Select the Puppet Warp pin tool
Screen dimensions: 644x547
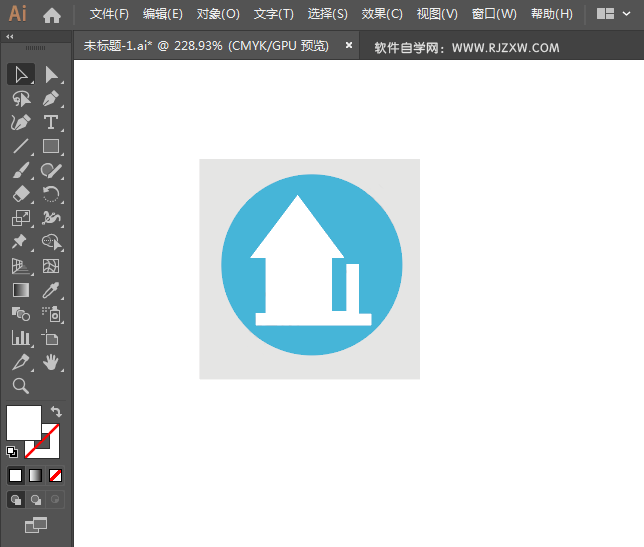point(21,242)
